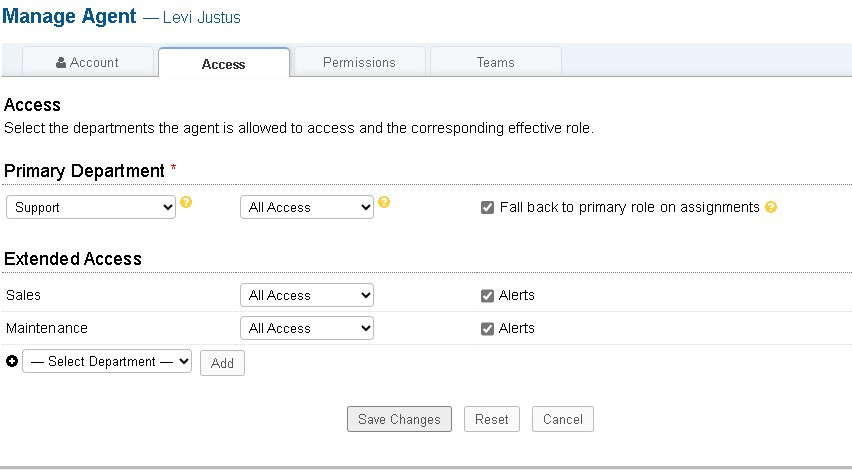Toggle Fall back to primary role checkbox

tap(487, 208)
